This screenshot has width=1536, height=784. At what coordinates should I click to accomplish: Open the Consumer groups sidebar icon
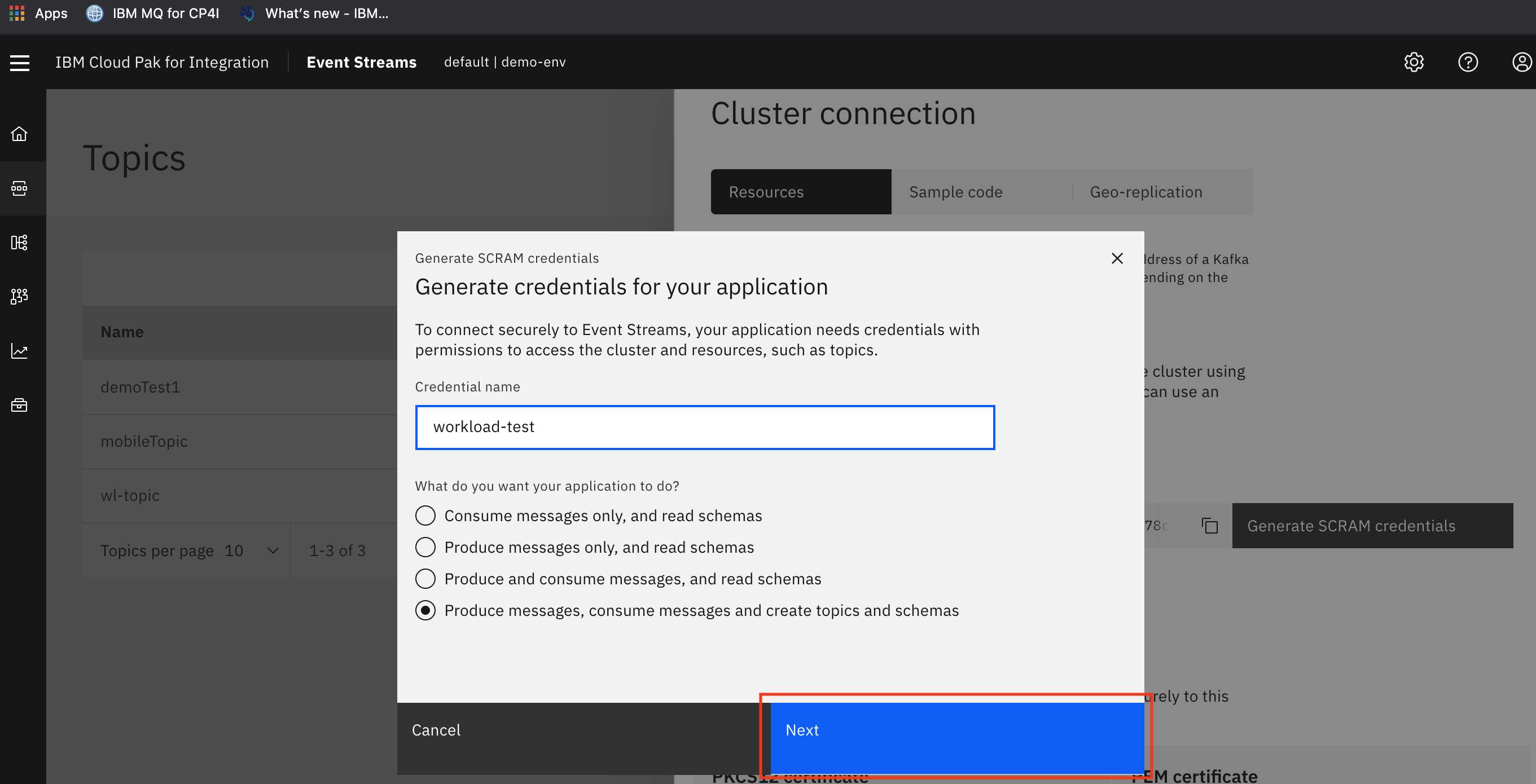pos(19,296)
